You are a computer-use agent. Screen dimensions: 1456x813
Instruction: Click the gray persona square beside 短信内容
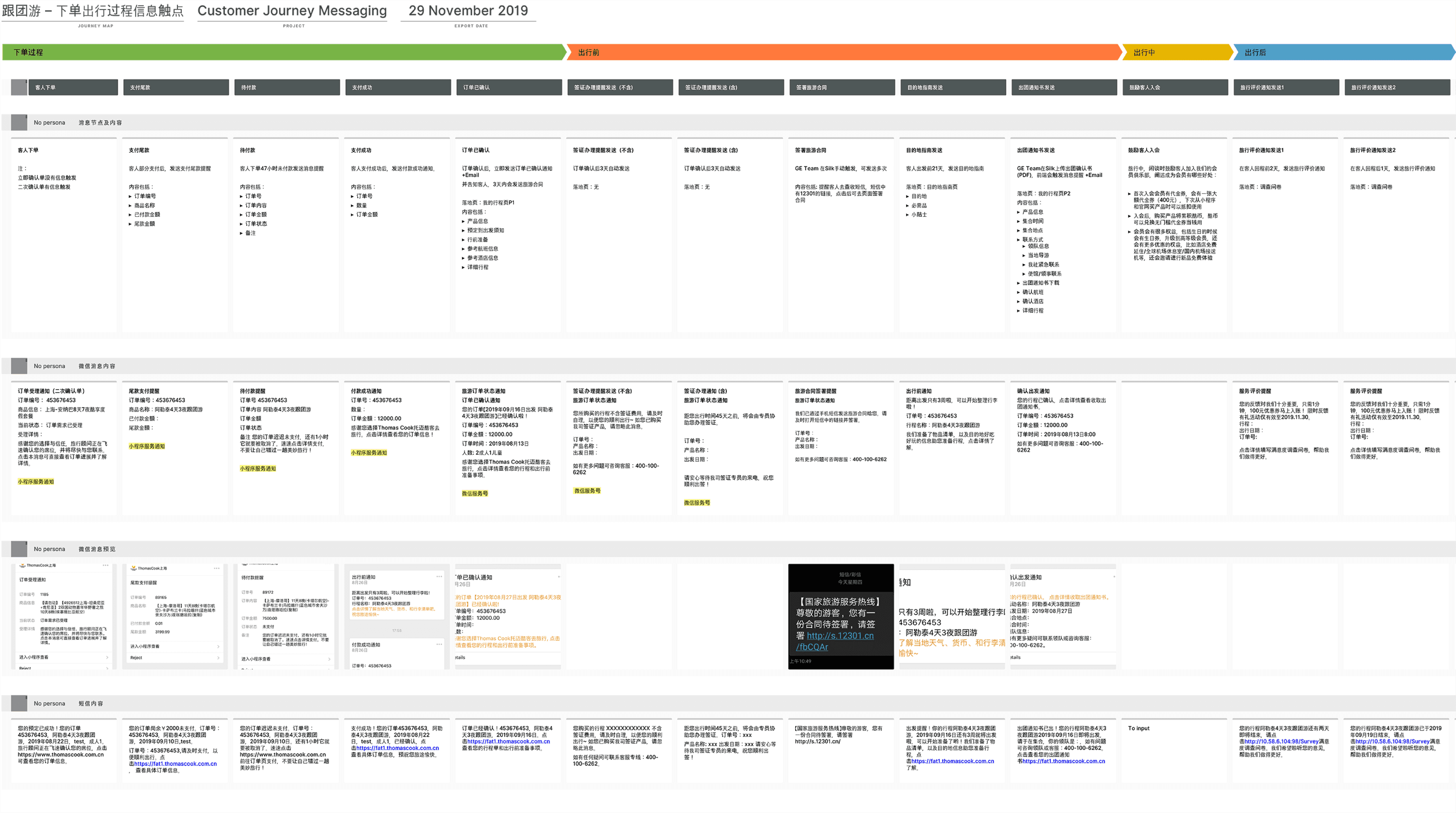tap(19, 704)
